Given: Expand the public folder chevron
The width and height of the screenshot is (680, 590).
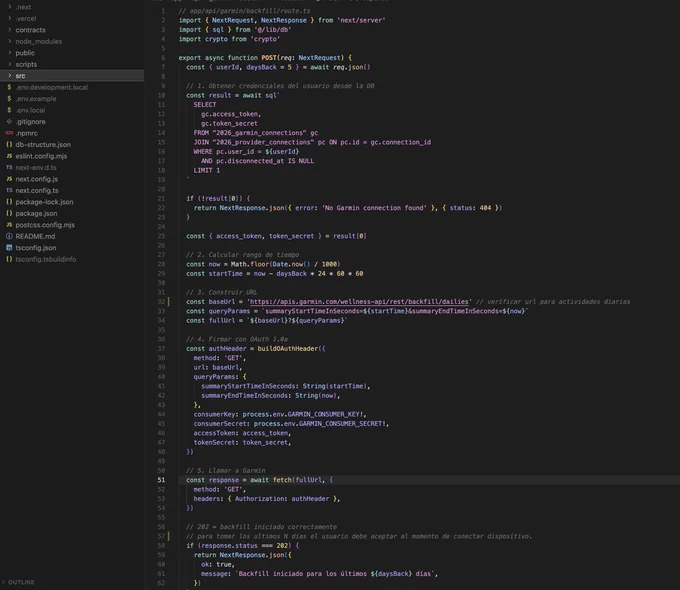Looking at the screenshot, I should point(9,52).
